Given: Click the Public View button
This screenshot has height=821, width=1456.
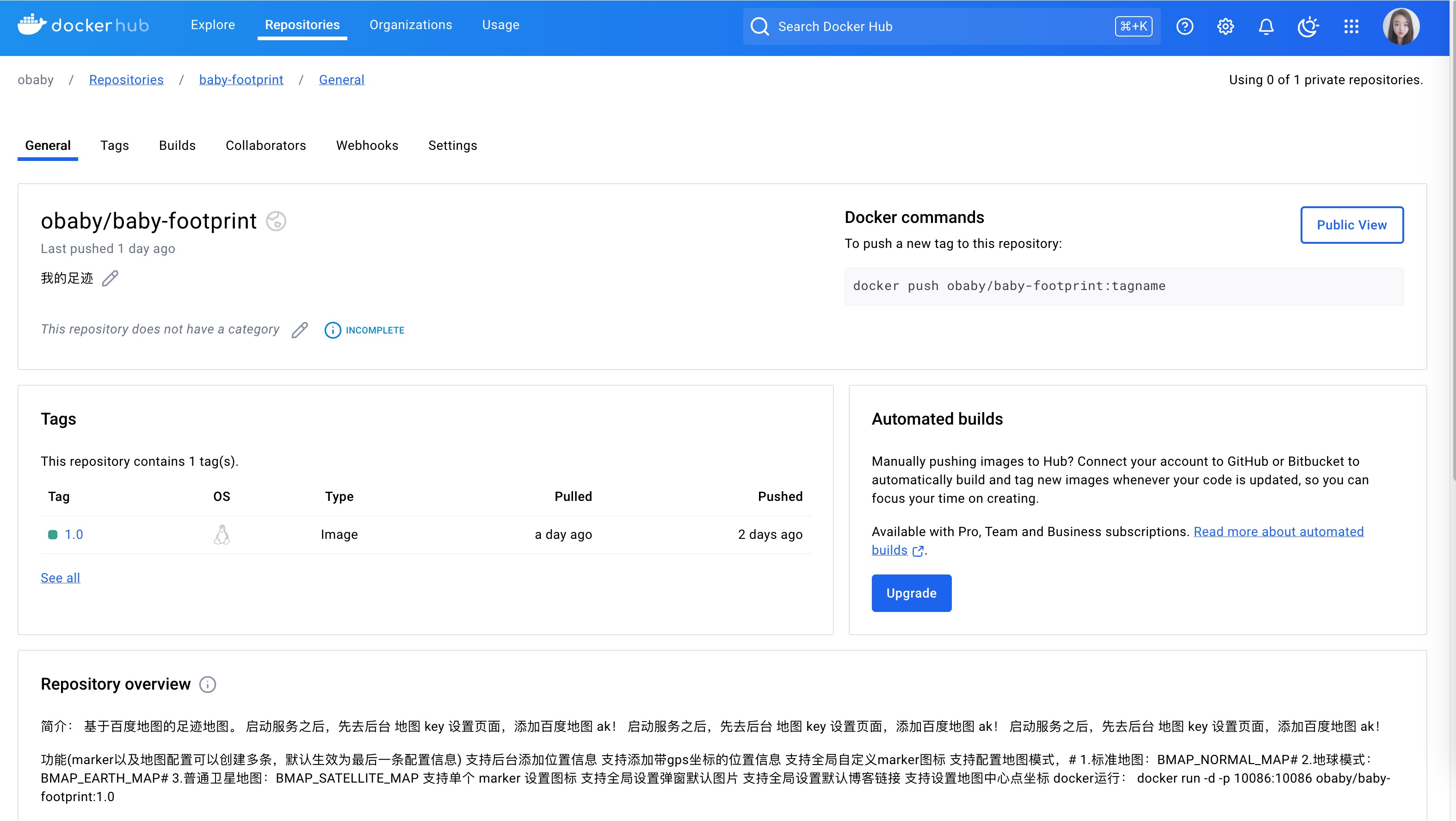Looking at the screenshot, I should click(1351, 225).
